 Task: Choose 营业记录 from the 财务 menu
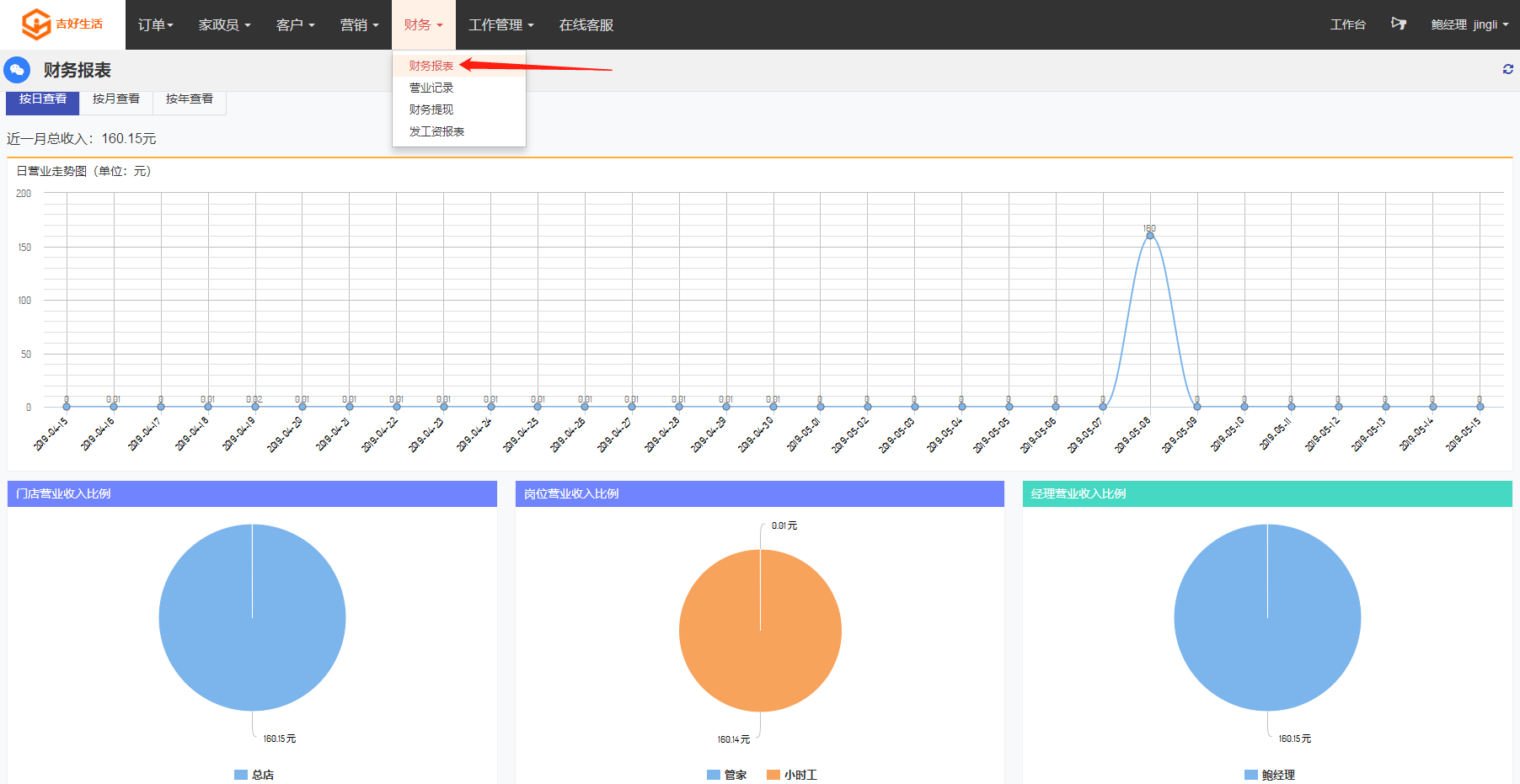click(459, 88)
